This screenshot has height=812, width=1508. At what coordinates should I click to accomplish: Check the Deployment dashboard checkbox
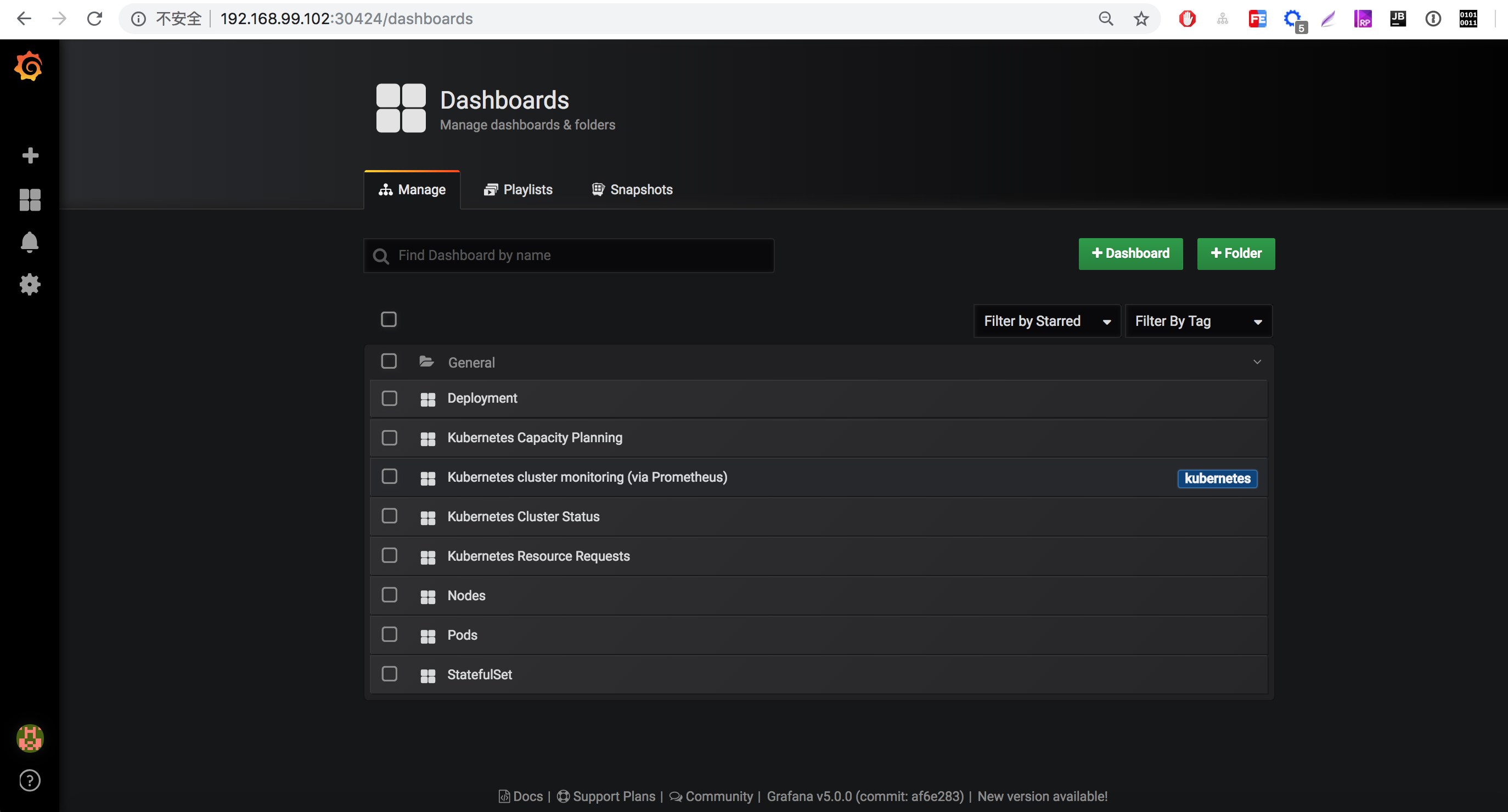(389, 398)
